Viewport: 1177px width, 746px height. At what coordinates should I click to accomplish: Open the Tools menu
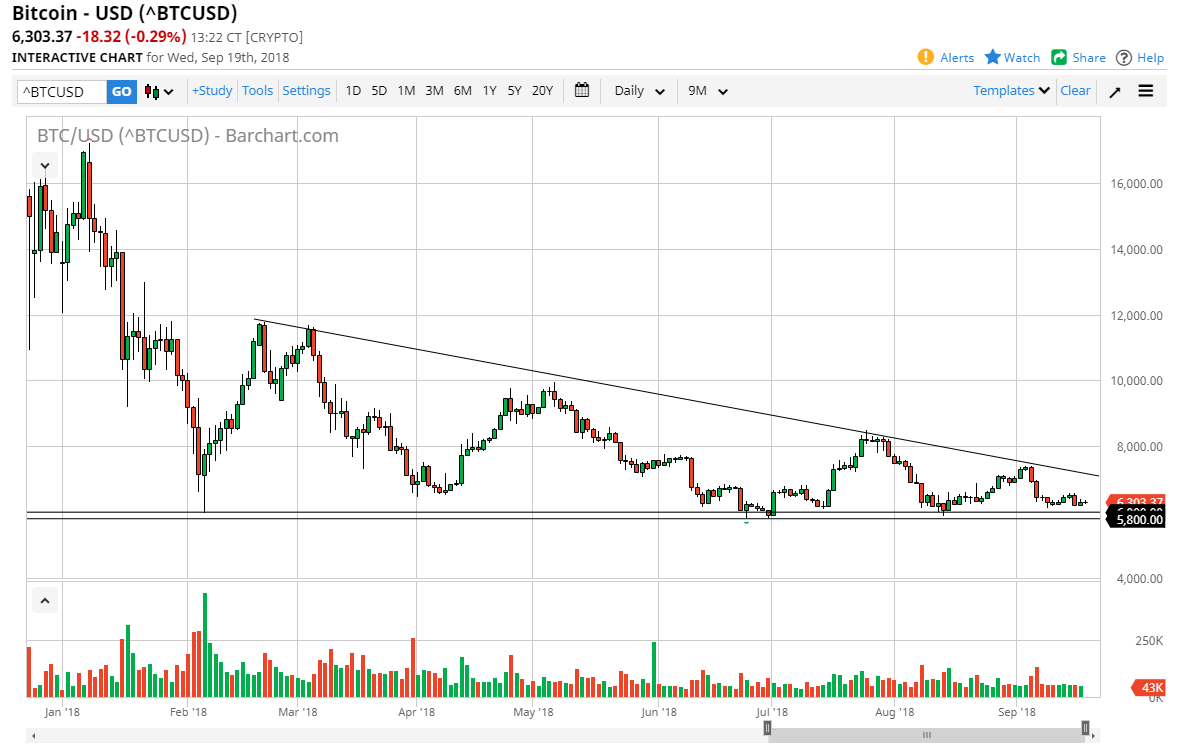coord(257,90)
